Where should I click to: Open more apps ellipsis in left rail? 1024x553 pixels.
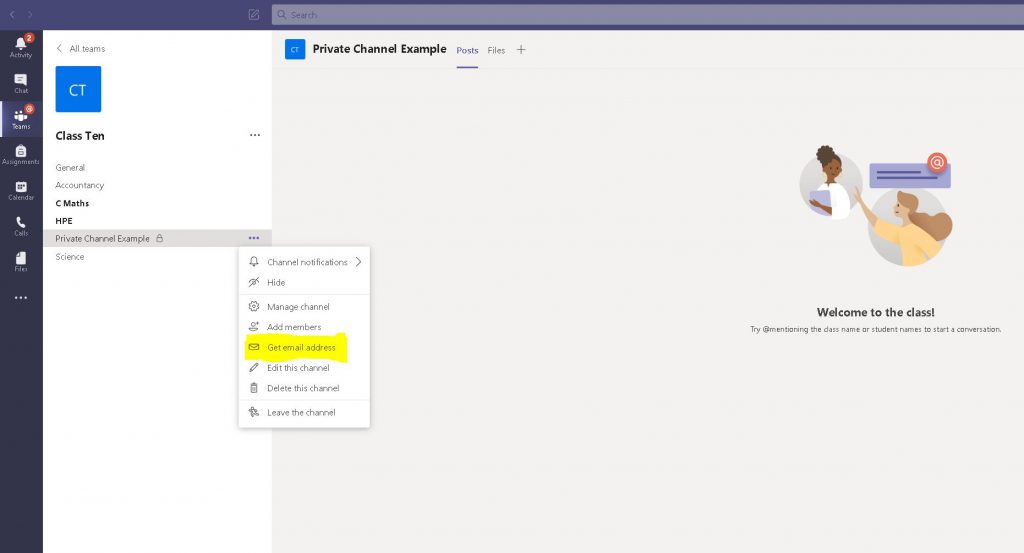(21, 298)
